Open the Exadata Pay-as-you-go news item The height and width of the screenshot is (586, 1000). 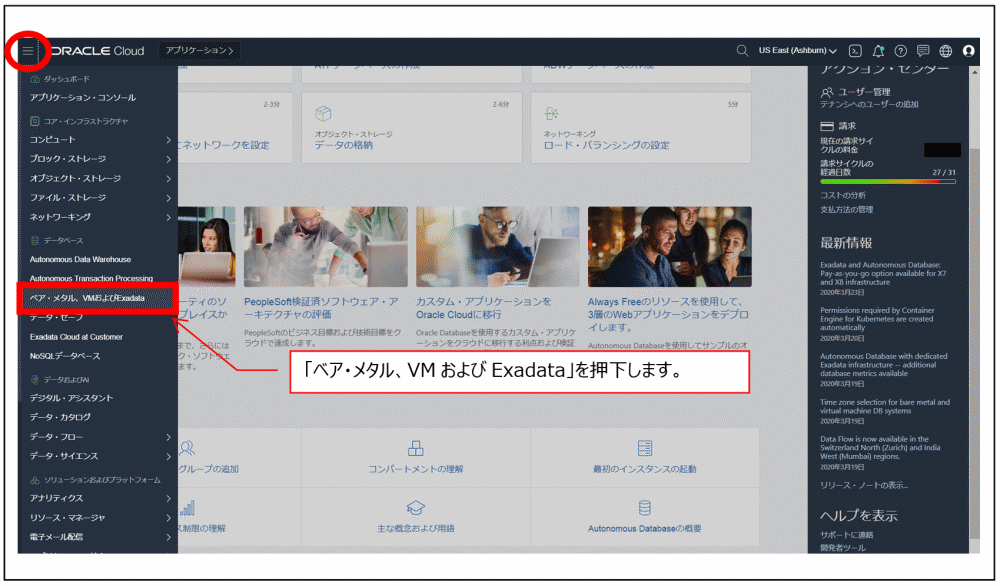pos(883,274)
